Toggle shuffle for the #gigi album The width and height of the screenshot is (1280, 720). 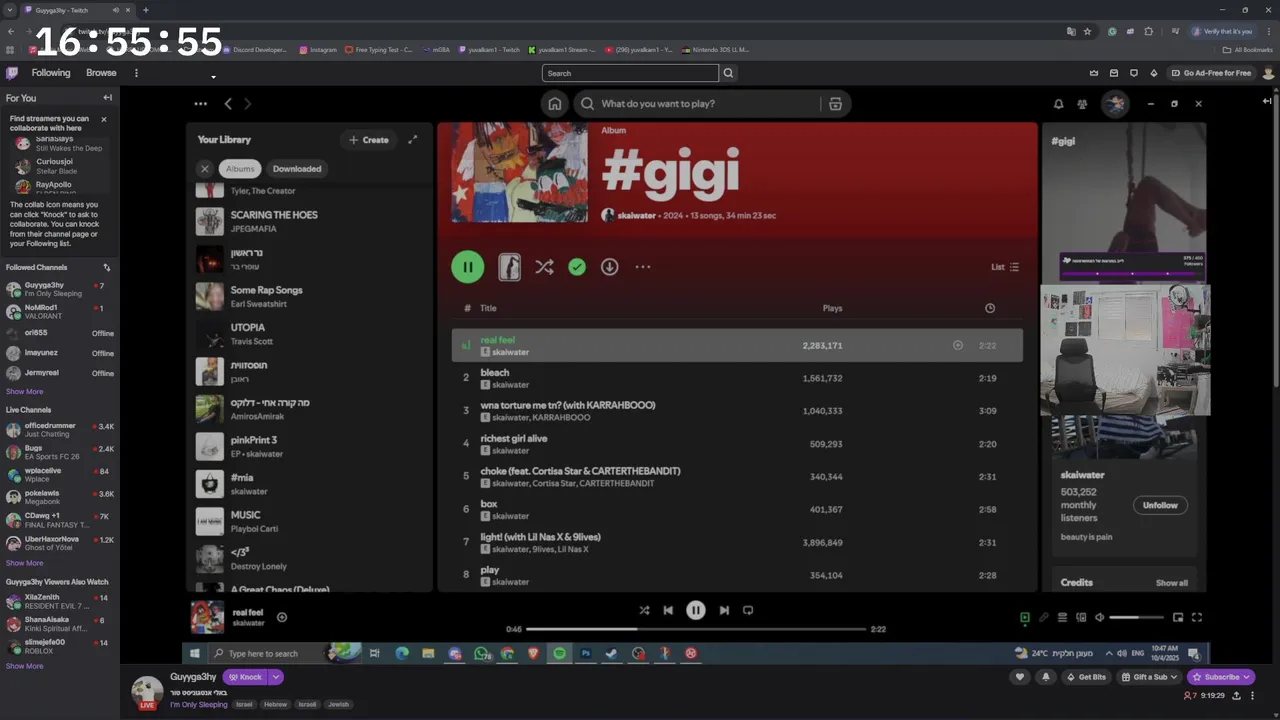pos(543,267)
